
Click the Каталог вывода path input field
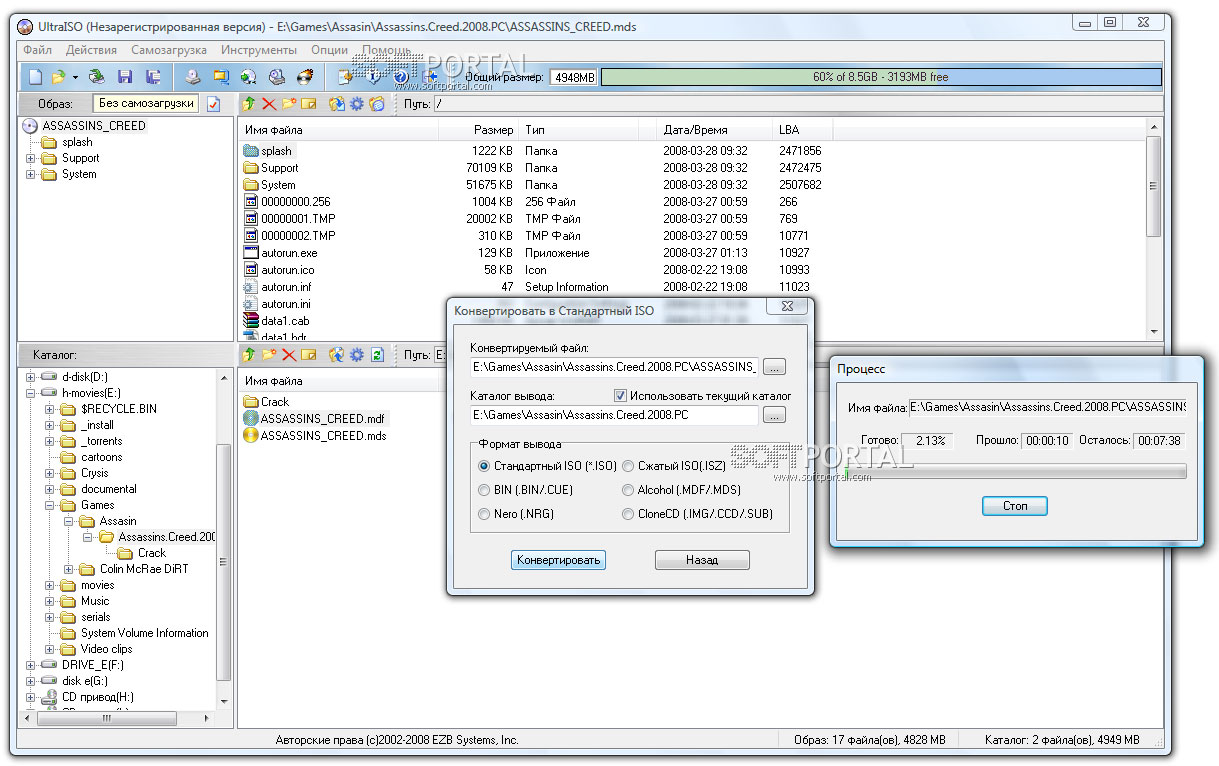point(614,415)
